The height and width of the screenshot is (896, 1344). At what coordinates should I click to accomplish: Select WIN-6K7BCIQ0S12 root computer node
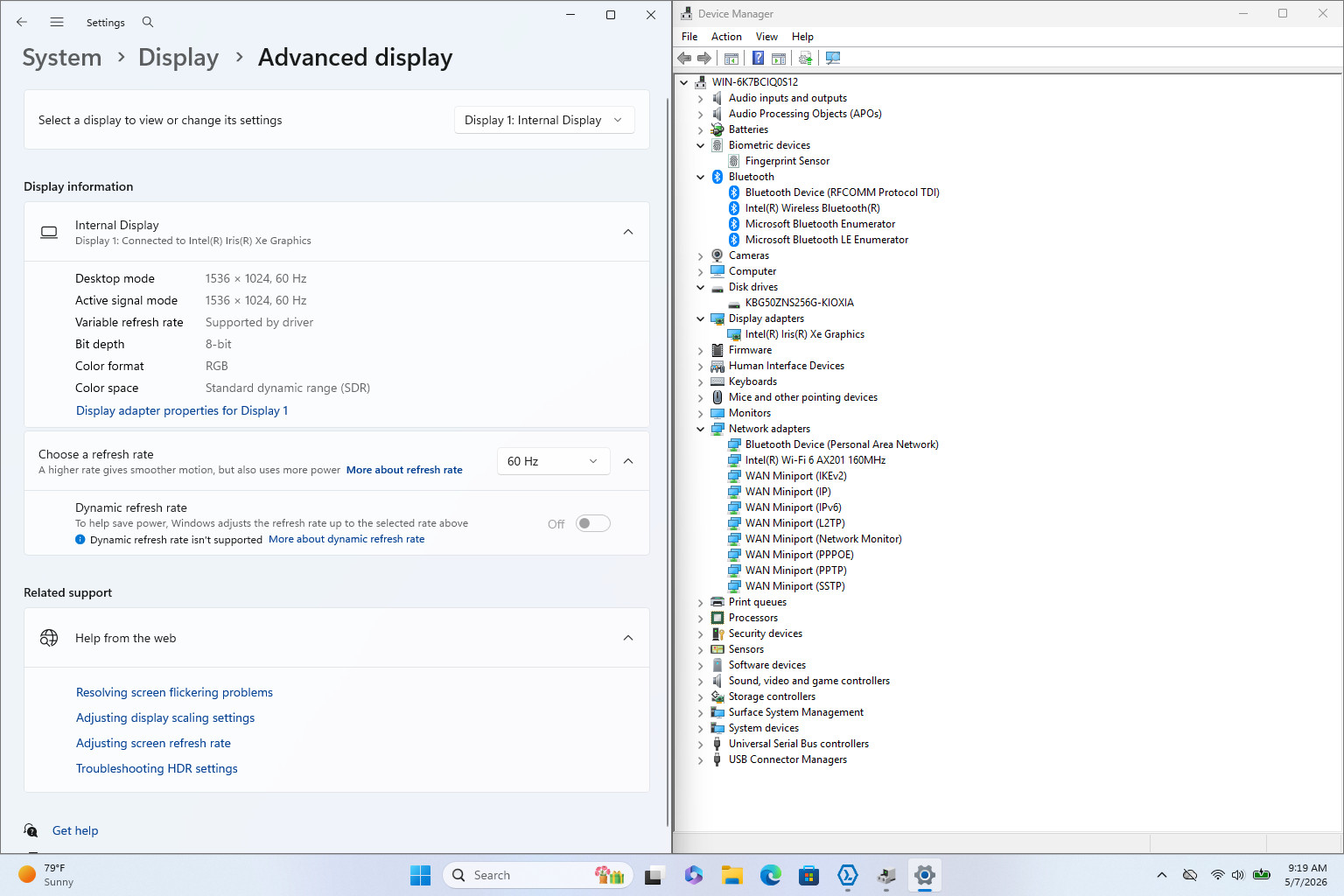(x=754, y=82)
